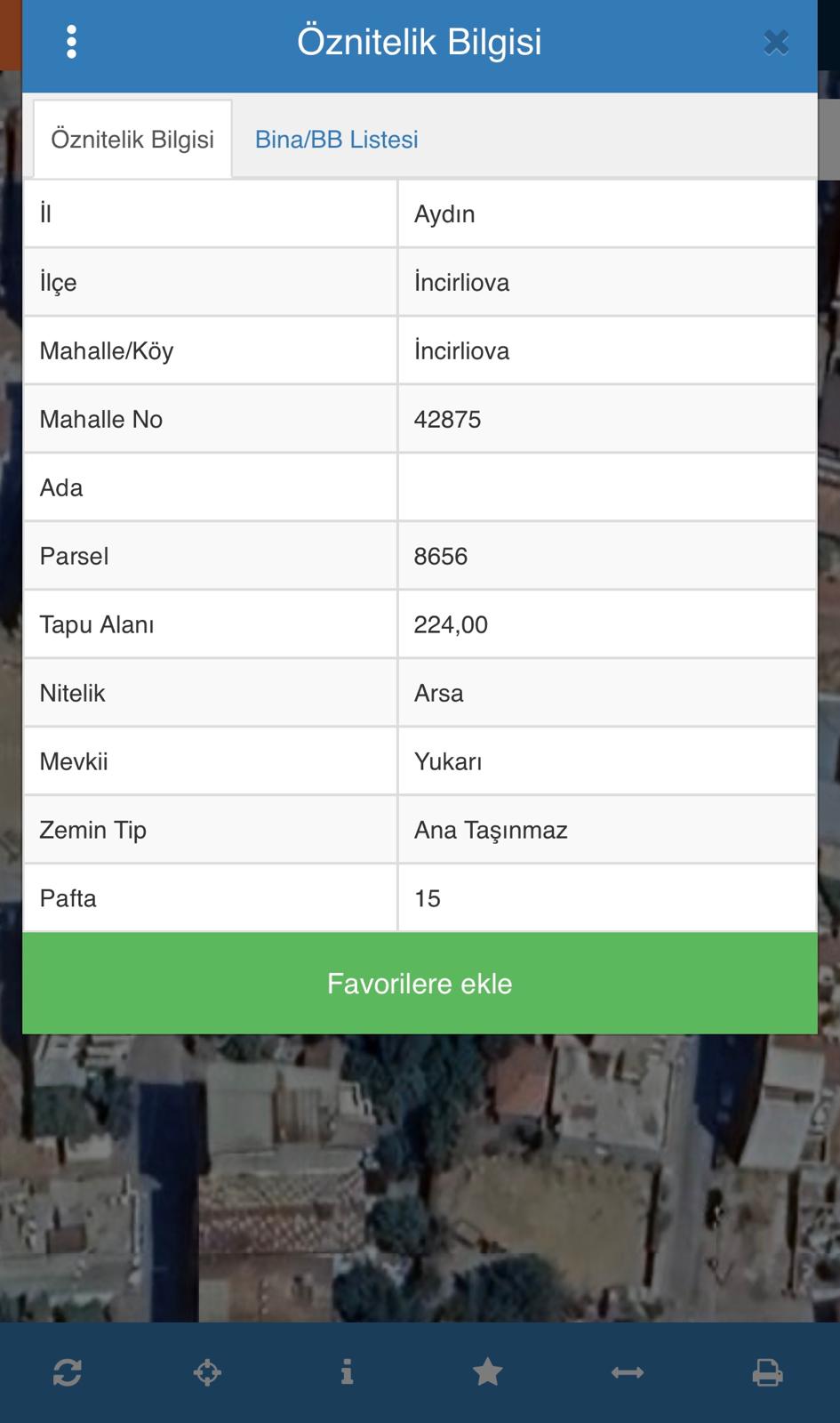The width and height of the screenshot is (840, 1423).
Task: Click the Mahalle No value 42875
Action: [447, 420]
